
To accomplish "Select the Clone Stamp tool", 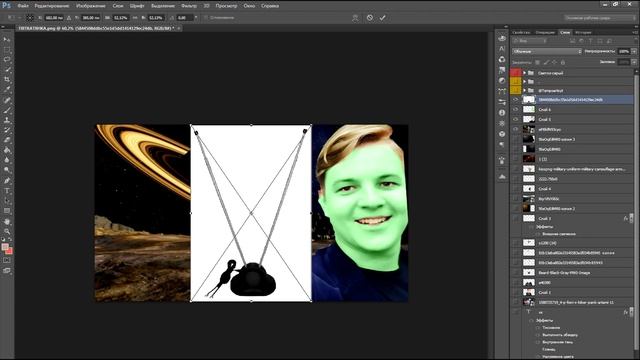I will 7,120.
